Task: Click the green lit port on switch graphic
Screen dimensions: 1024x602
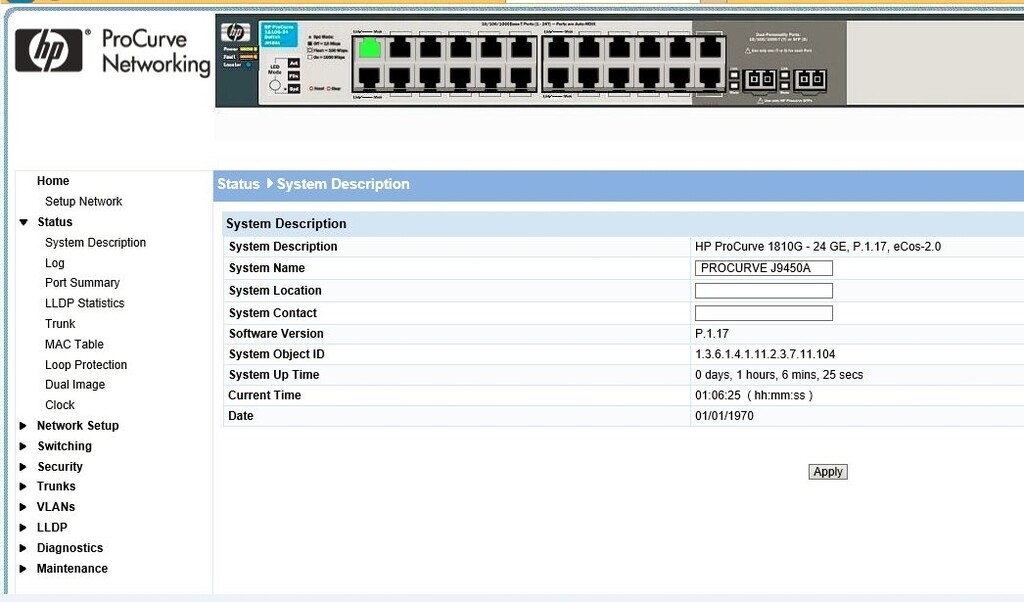Action: pos(369,48)
